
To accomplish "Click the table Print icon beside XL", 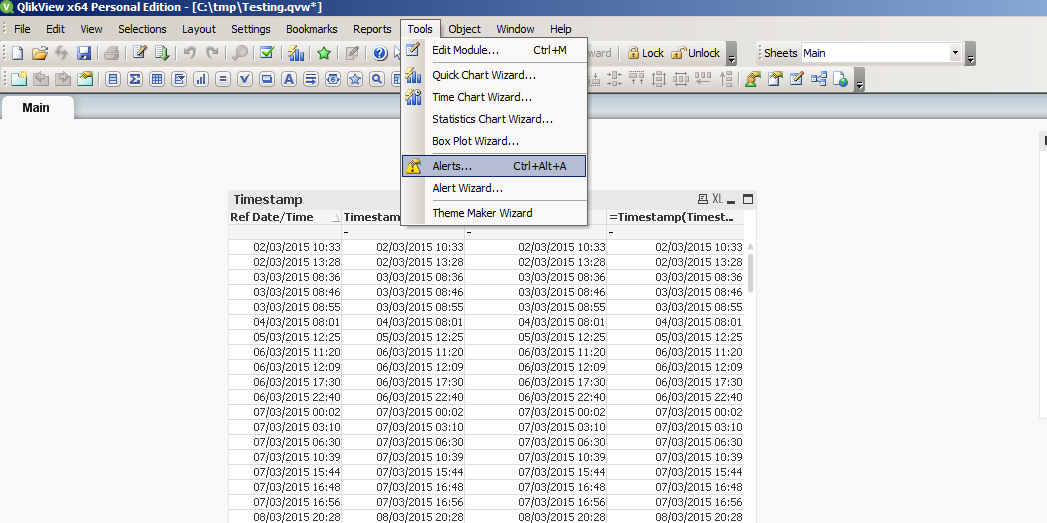I will (x=702, y=199).
